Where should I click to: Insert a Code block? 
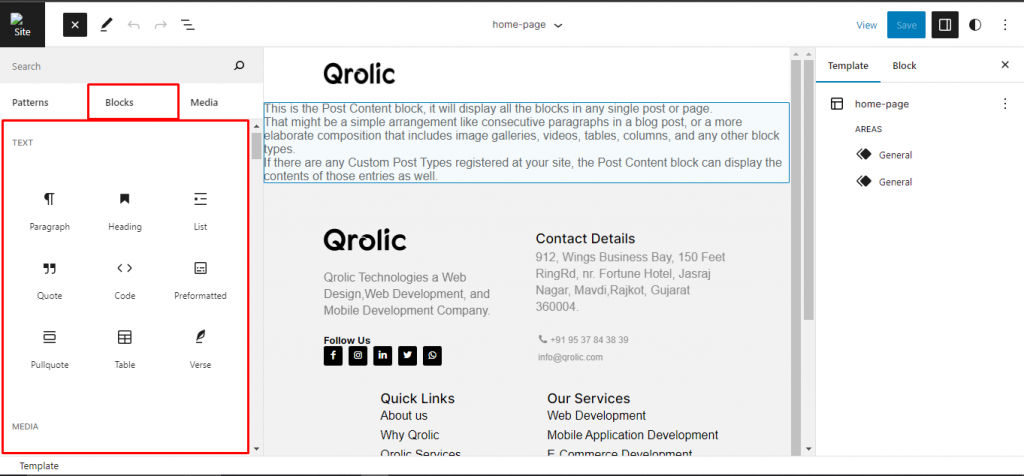click(125, 281)
